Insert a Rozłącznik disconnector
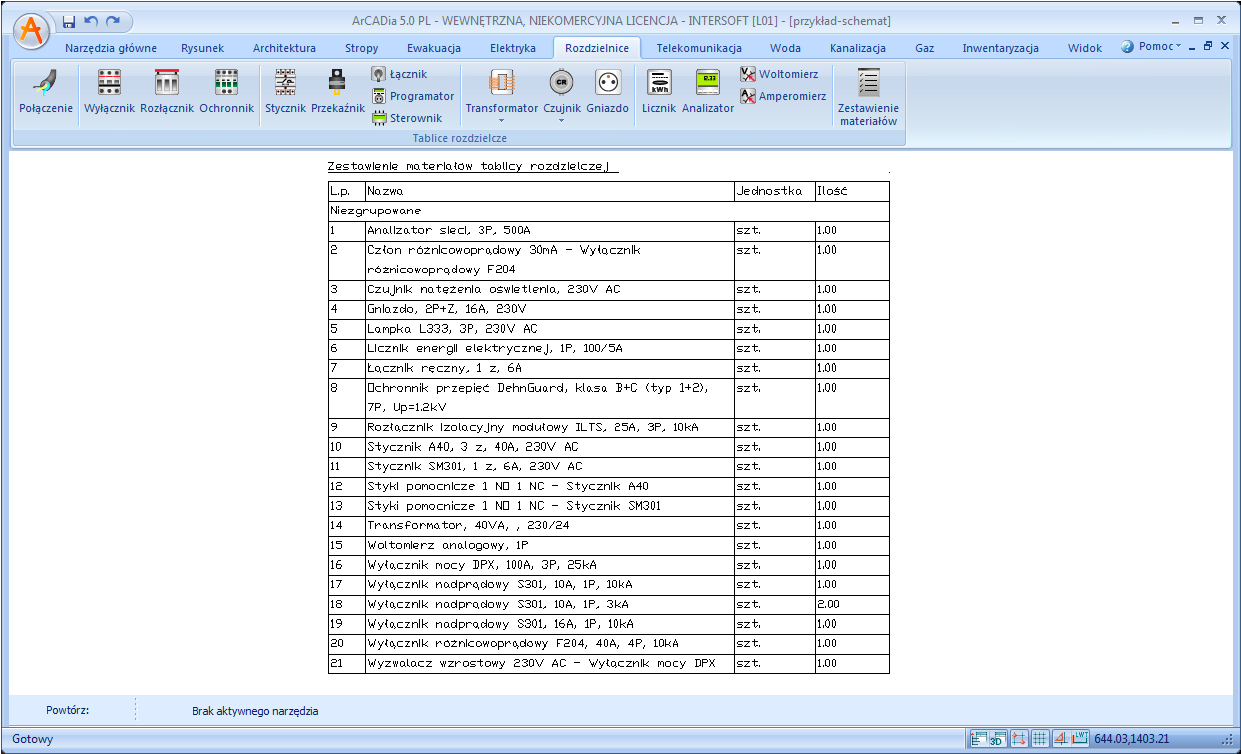This screenshot has height=754, width=1241. [166, 92]
